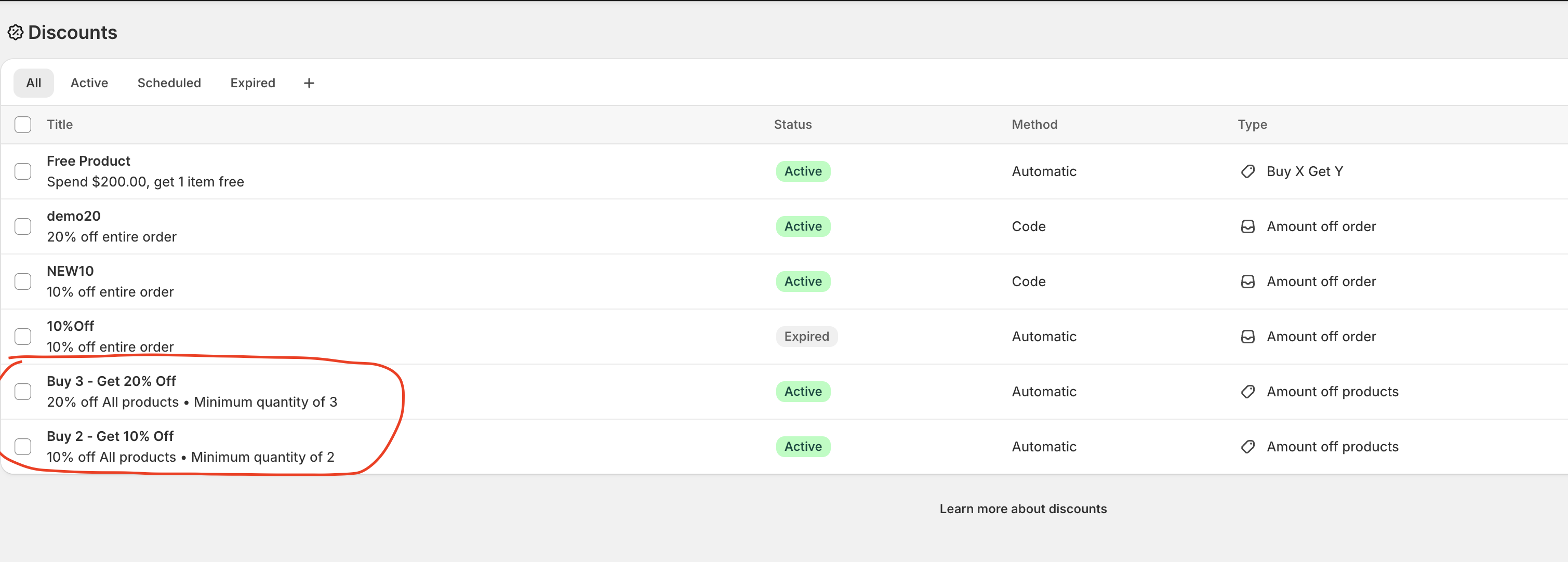1568x562 pixels.
Task: Click the Expired status badge on 10%Off
Action: [806, 337]
